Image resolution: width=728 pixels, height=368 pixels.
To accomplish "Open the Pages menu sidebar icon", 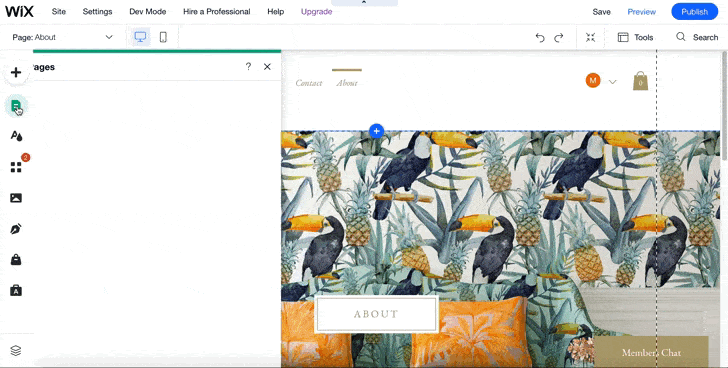I will 16,106.
